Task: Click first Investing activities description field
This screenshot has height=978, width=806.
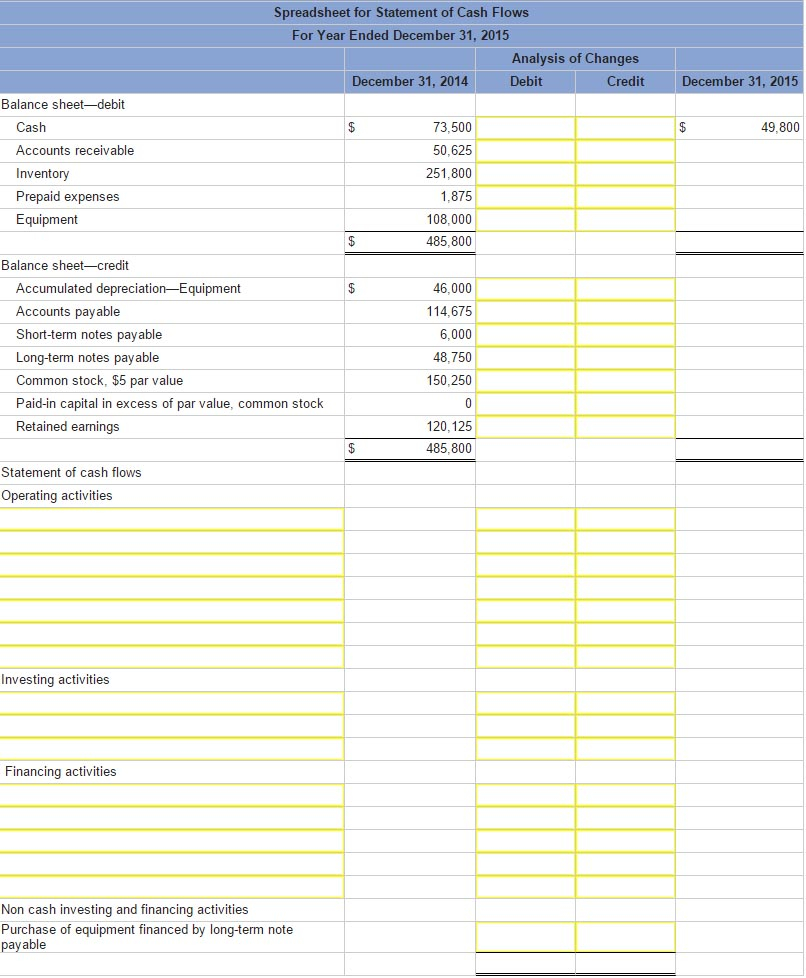Action: click(172, 703)
